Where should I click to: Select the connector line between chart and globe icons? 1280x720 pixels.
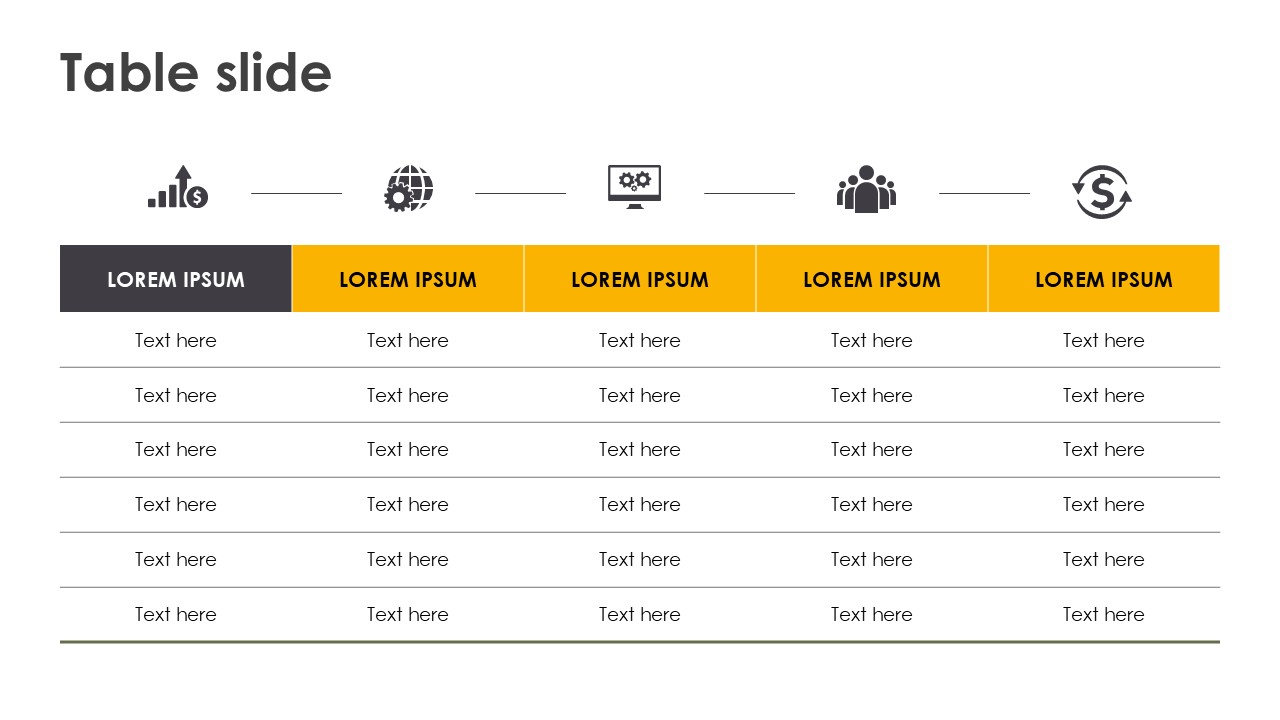point(296,193)
